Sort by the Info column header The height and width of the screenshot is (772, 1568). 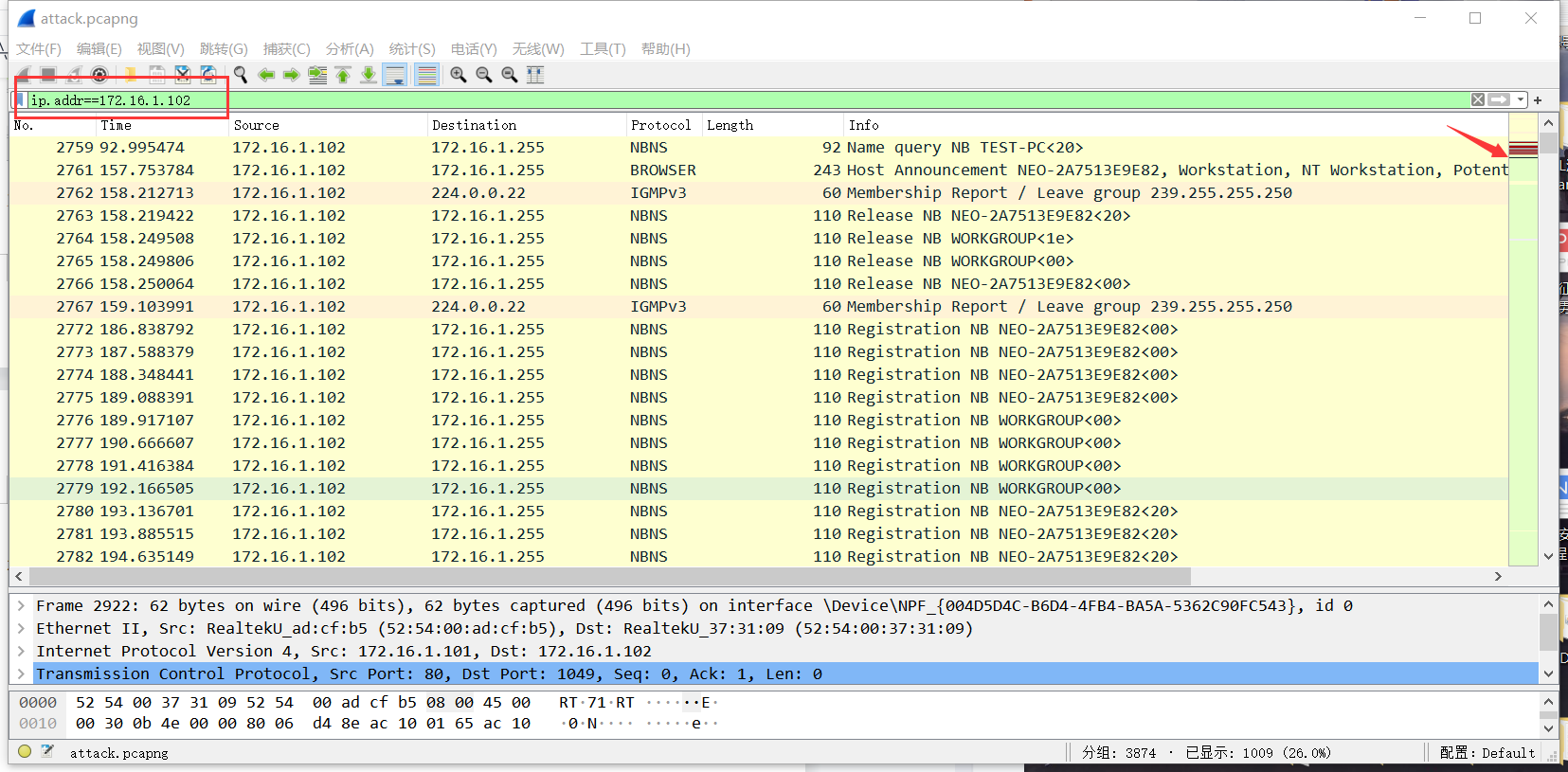pos(1175,125)
